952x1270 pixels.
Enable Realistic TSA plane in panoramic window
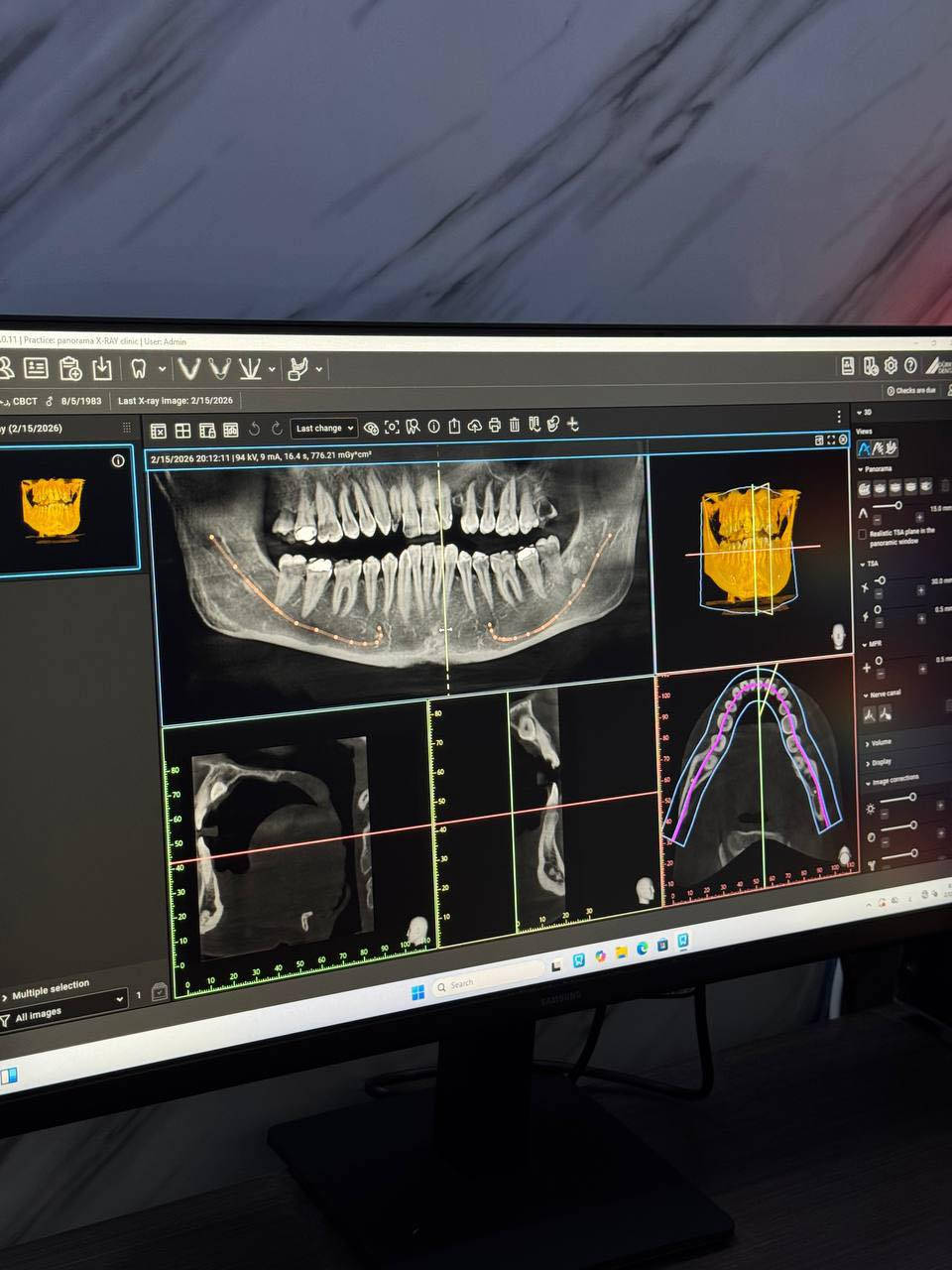point(862,534)
